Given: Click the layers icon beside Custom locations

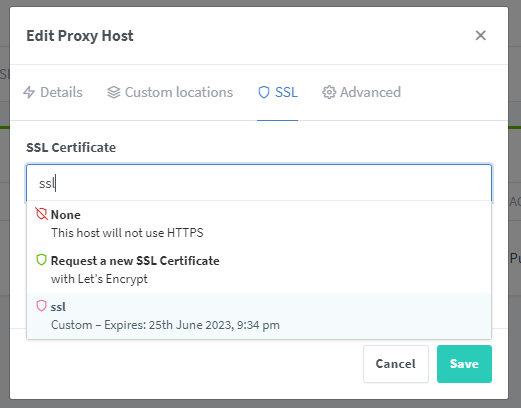Looking at the screenshot, I should [114, 92].
